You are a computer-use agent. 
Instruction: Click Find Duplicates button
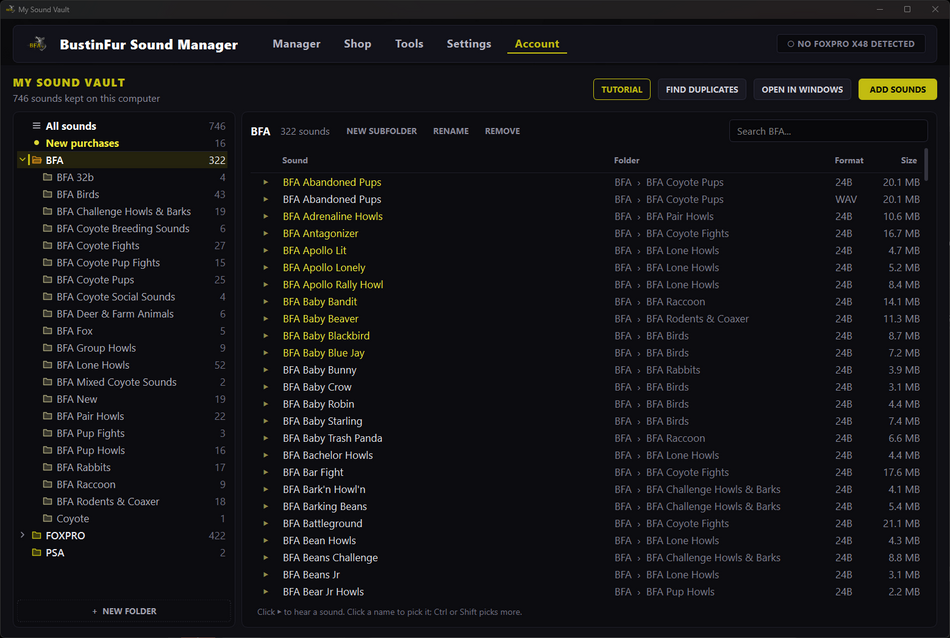tap(702, 90)
